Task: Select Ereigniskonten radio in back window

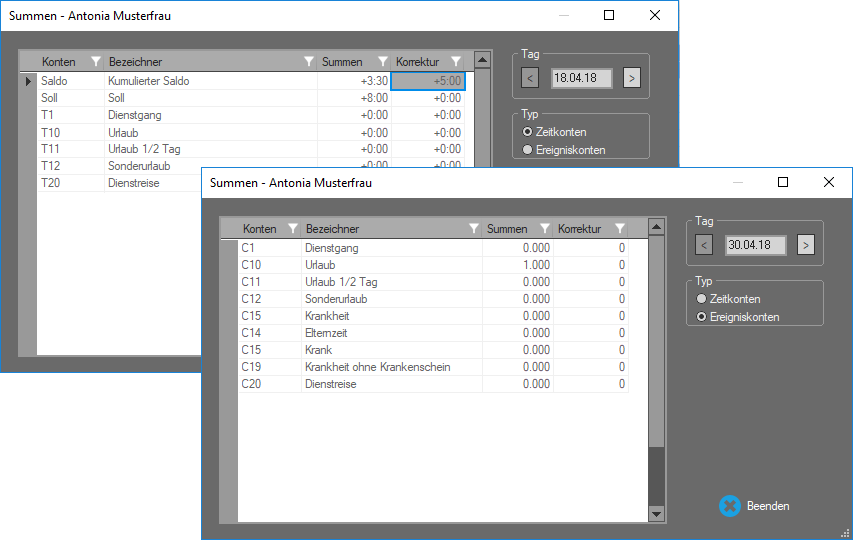Action: coord(528,150)
